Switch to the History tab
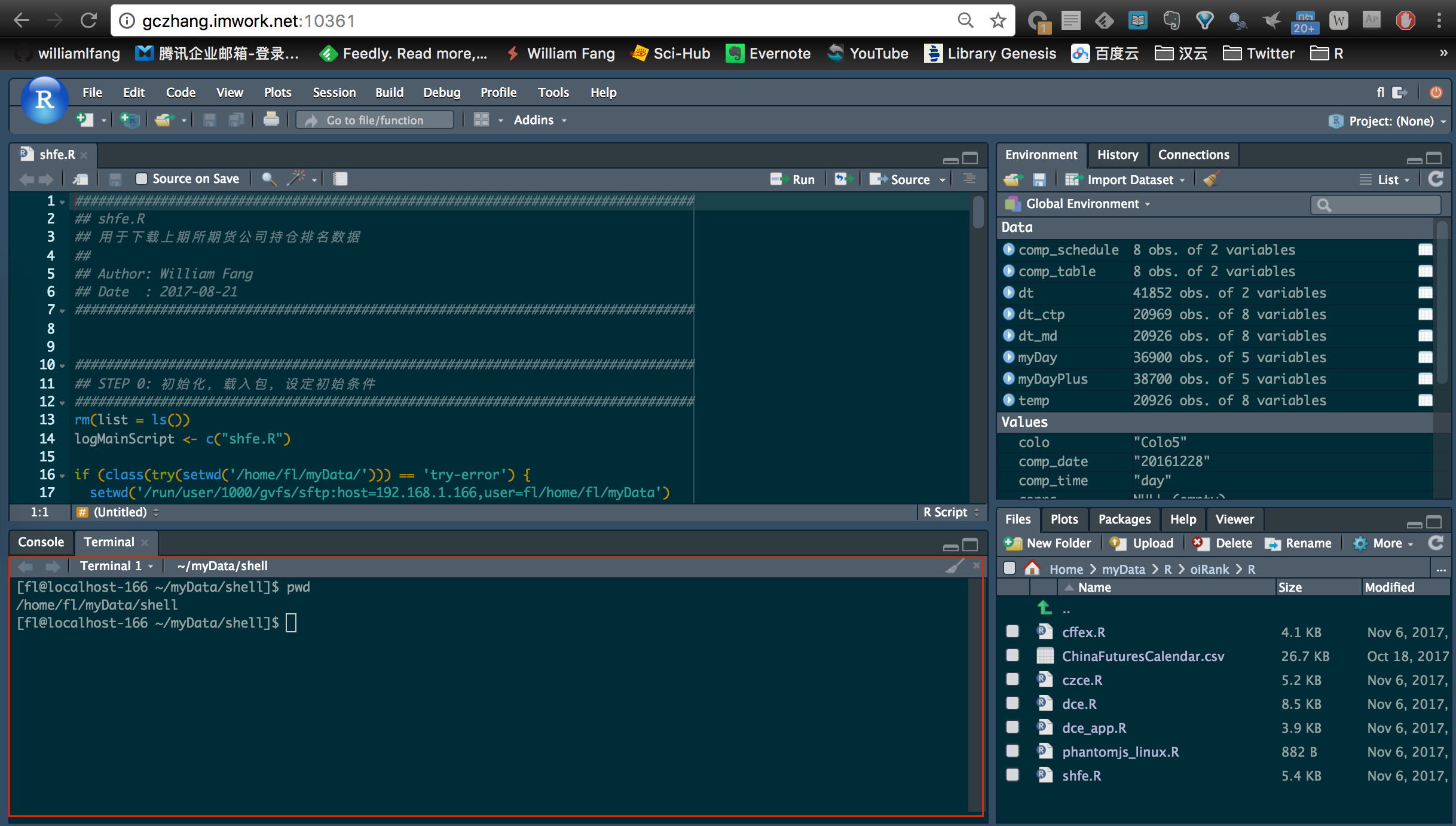The height and width of the screenshot is (826, 1456). pyautogui.click(x=1117, y=155)
